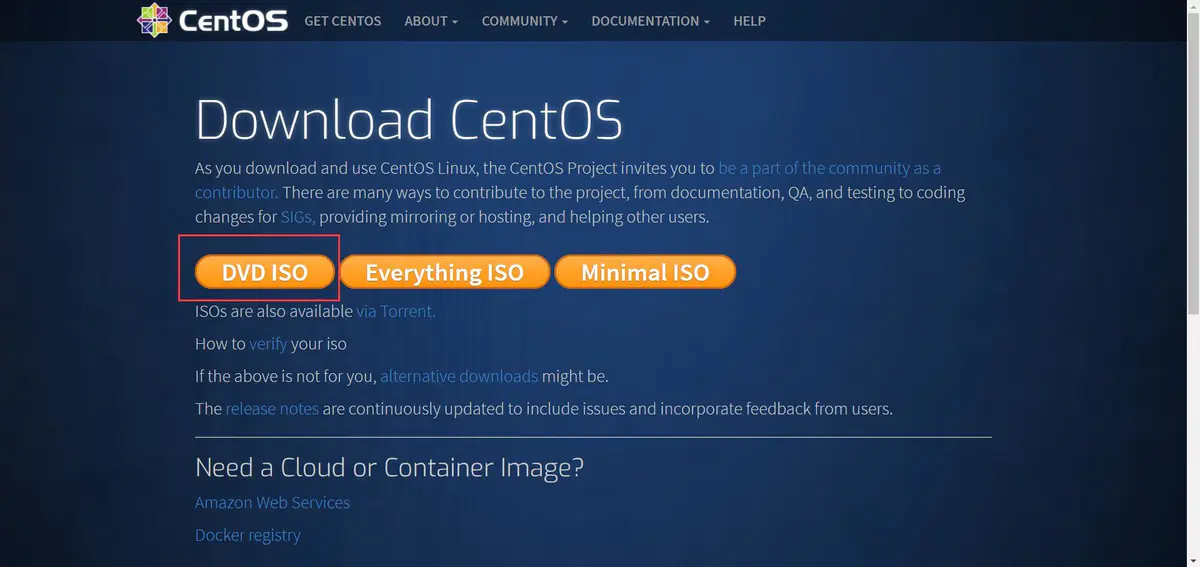Open the 'via Torrent.' link

[396, 311]
